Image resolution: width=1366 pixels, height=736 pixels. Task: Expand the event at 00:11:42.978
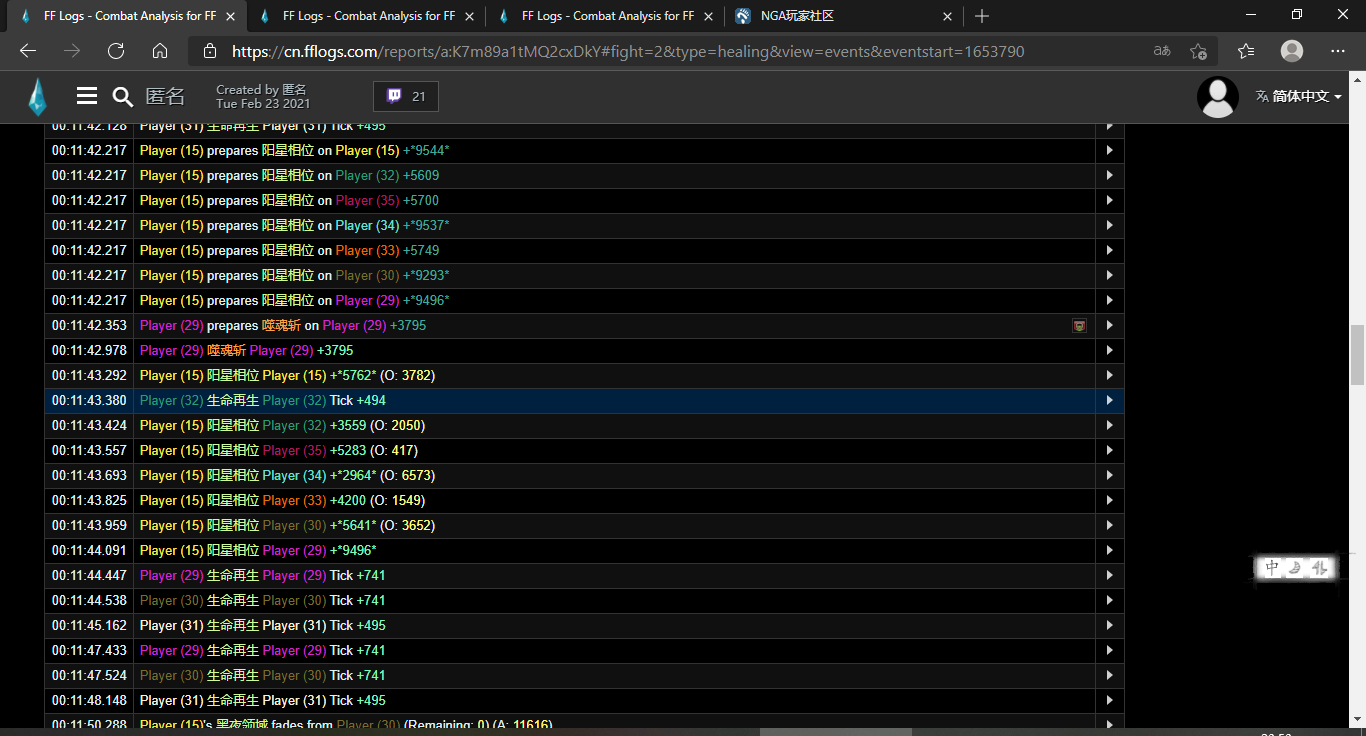[1109, 351]
